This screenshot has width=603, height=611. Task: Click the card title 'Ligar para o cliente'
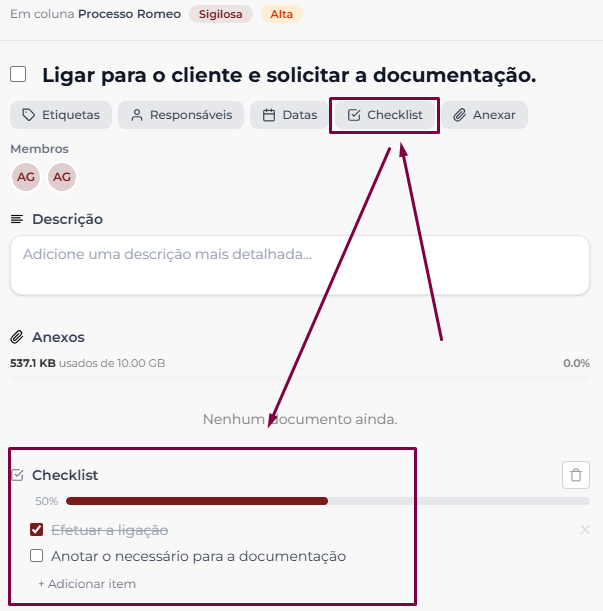289,75
